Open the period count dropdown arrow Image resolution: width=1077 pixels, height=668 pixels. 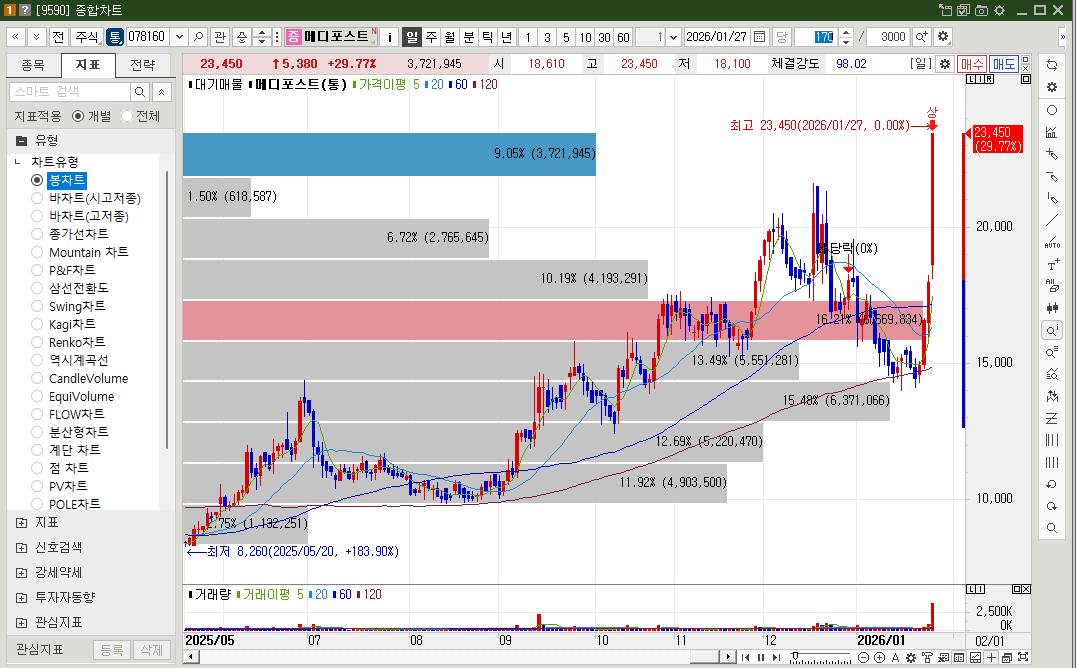pyautogui.click(x=674, y=36)
